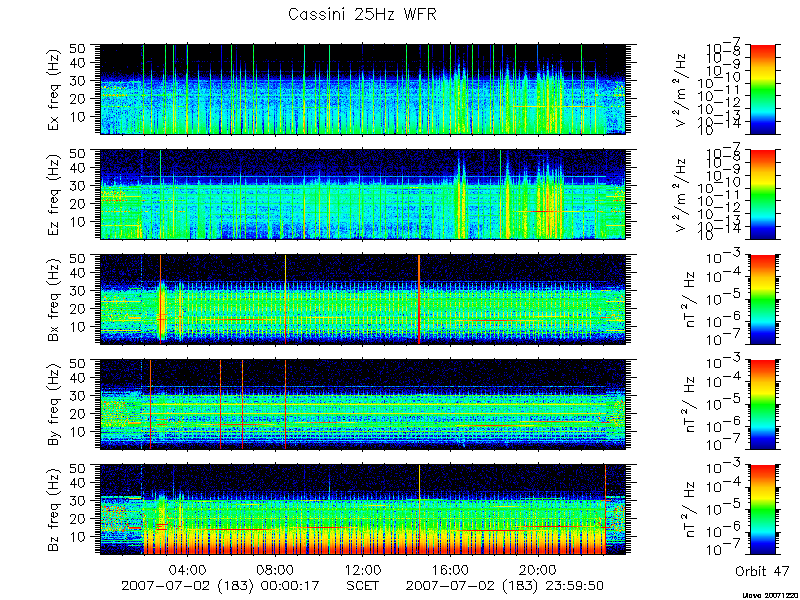Click the plot title Cassini 25Hz WFR
Image resolution: width=800 pixels, height=600 pixels.
[362, 14]
